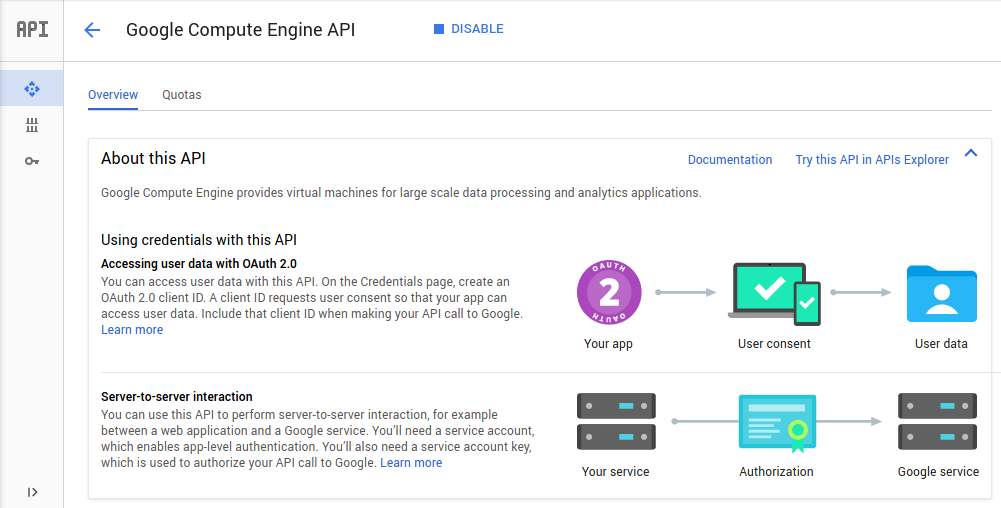Click the Authorization certificate icon
1001x508 pixels.
coord(777,423)
